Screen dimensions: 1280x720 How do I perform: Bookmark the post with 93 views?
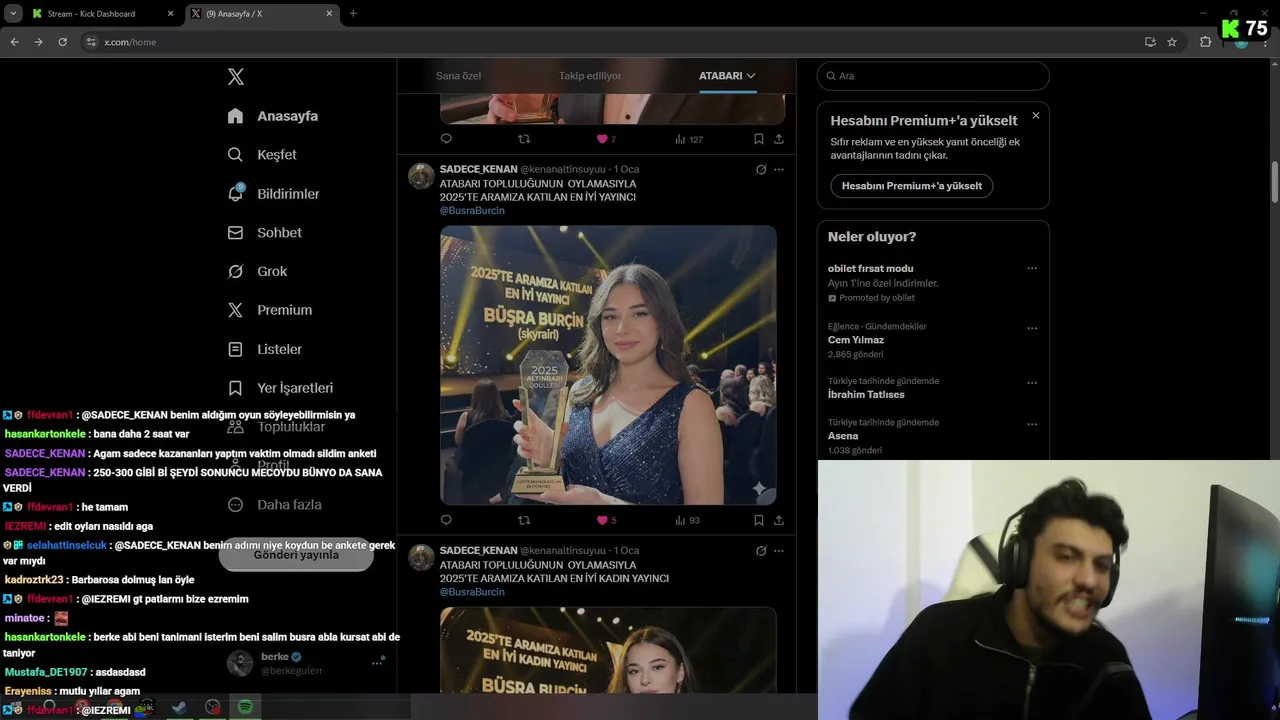click(x=759, y=520)
